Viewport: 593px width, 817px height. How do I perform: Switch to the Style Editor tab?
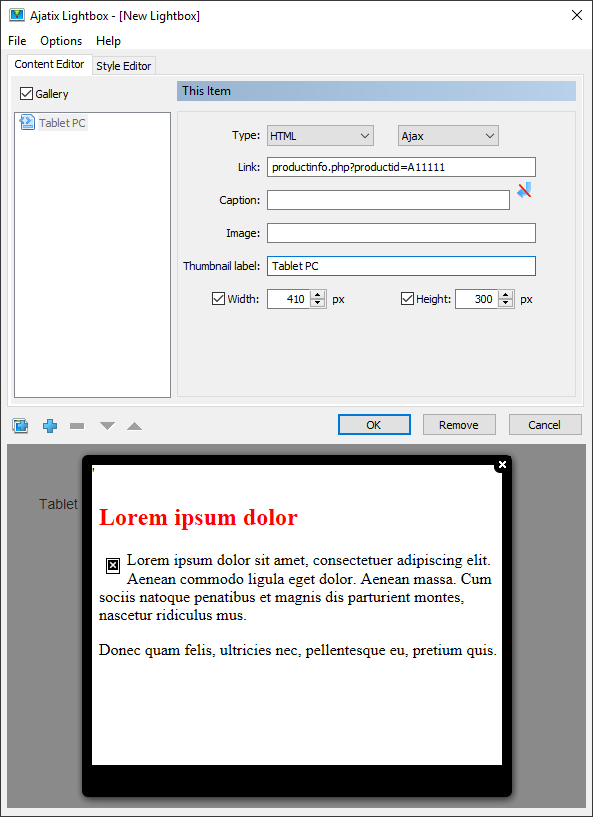click(123, 66)
